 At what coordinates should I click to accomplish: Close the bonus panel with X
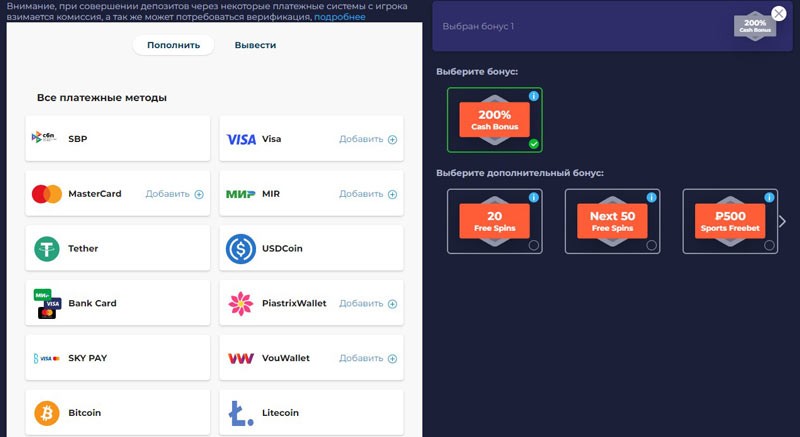tap(779, 14)
